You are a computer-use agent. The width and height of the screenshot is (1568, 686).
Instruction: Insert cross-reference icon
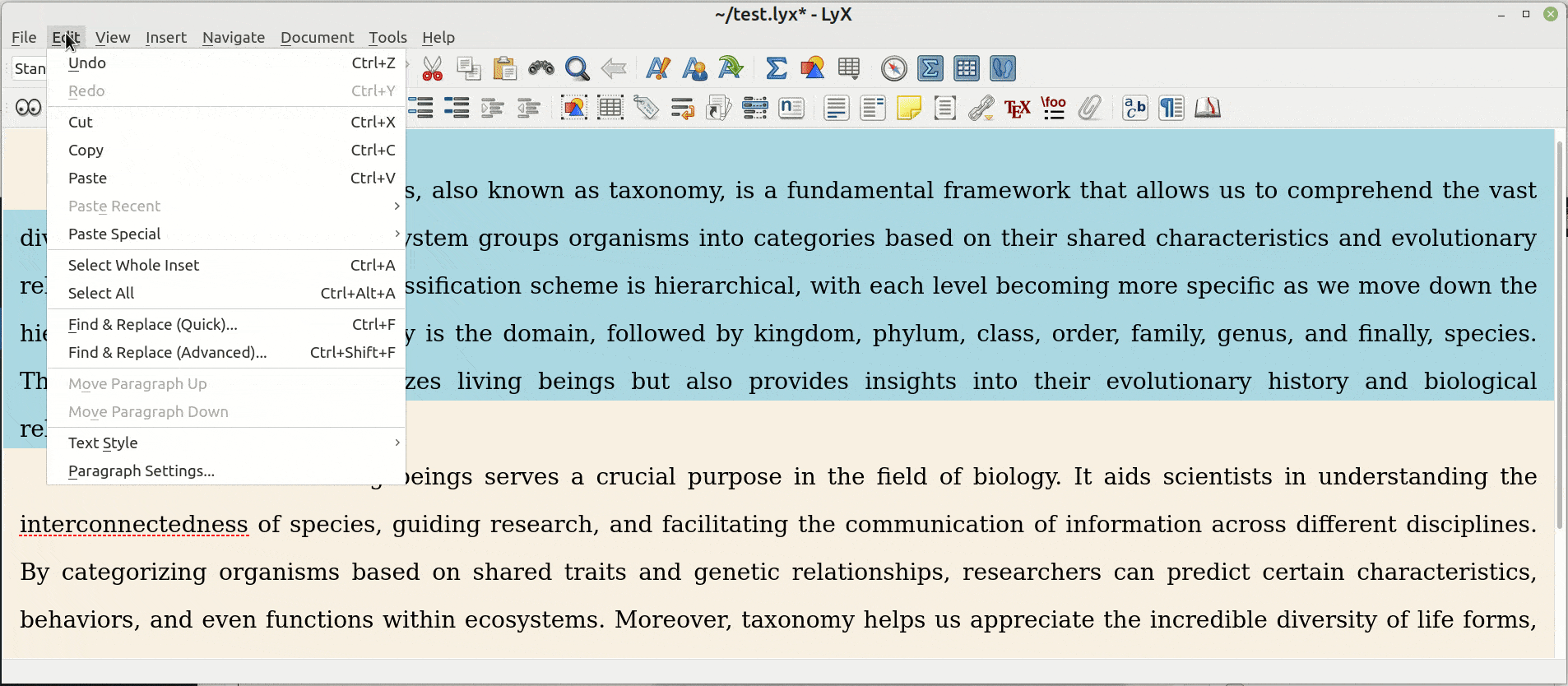pyautogui.click(x=683, y=108)
